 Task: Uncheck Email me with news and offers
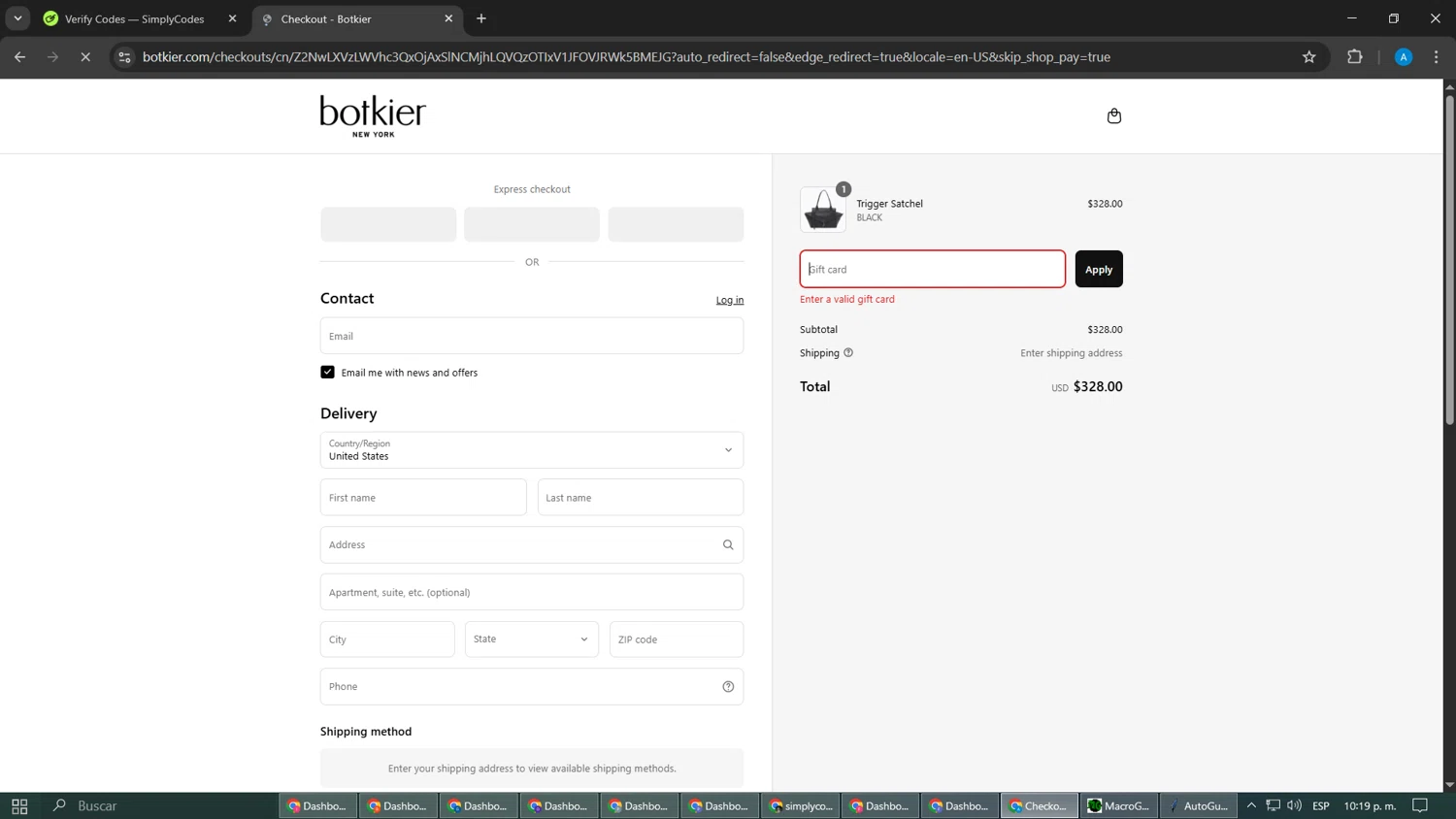(327, 373)
